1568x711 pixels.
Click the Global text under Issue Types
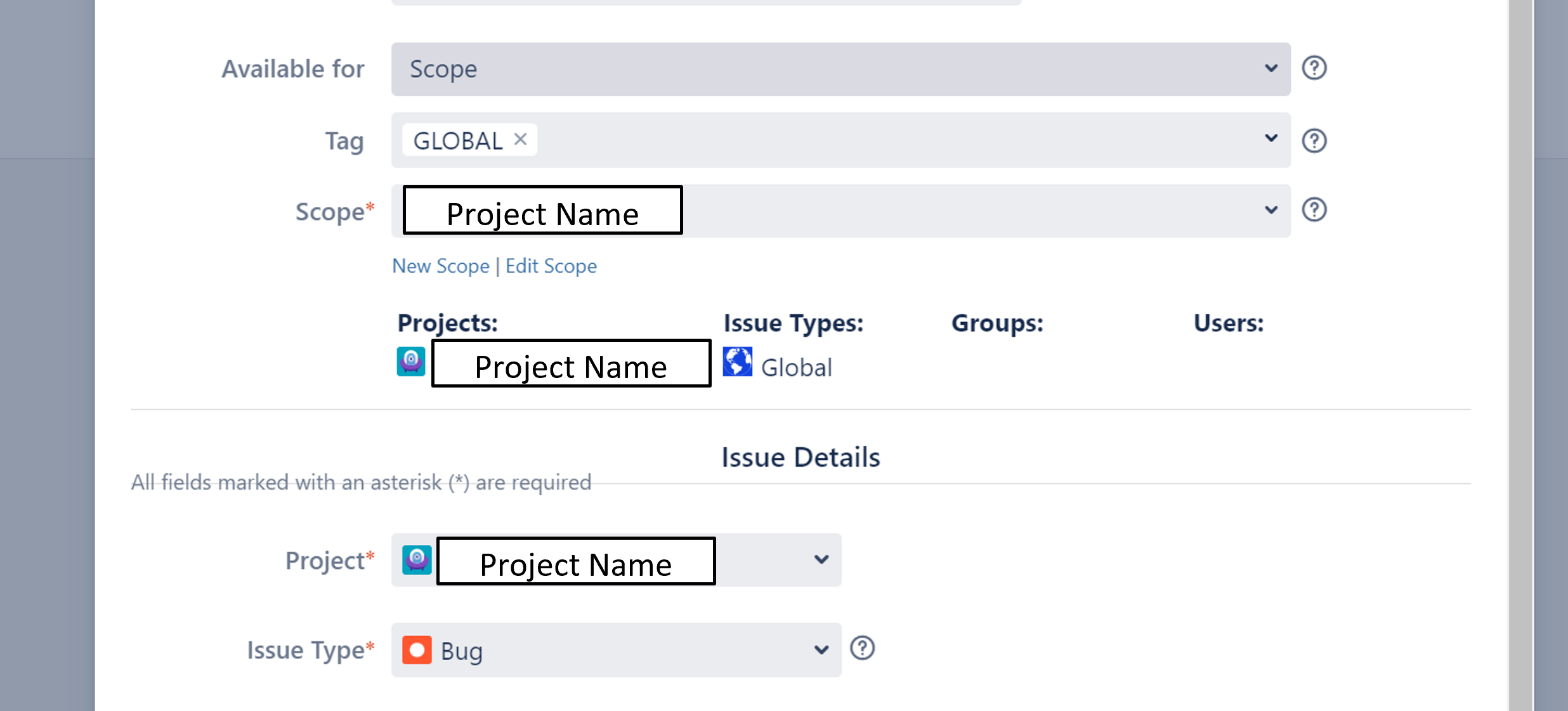[x=797, y=368]
